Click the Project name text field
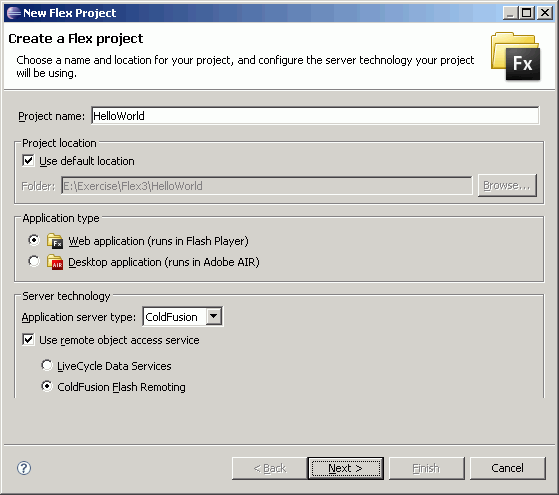 click(x=315, y=116)
